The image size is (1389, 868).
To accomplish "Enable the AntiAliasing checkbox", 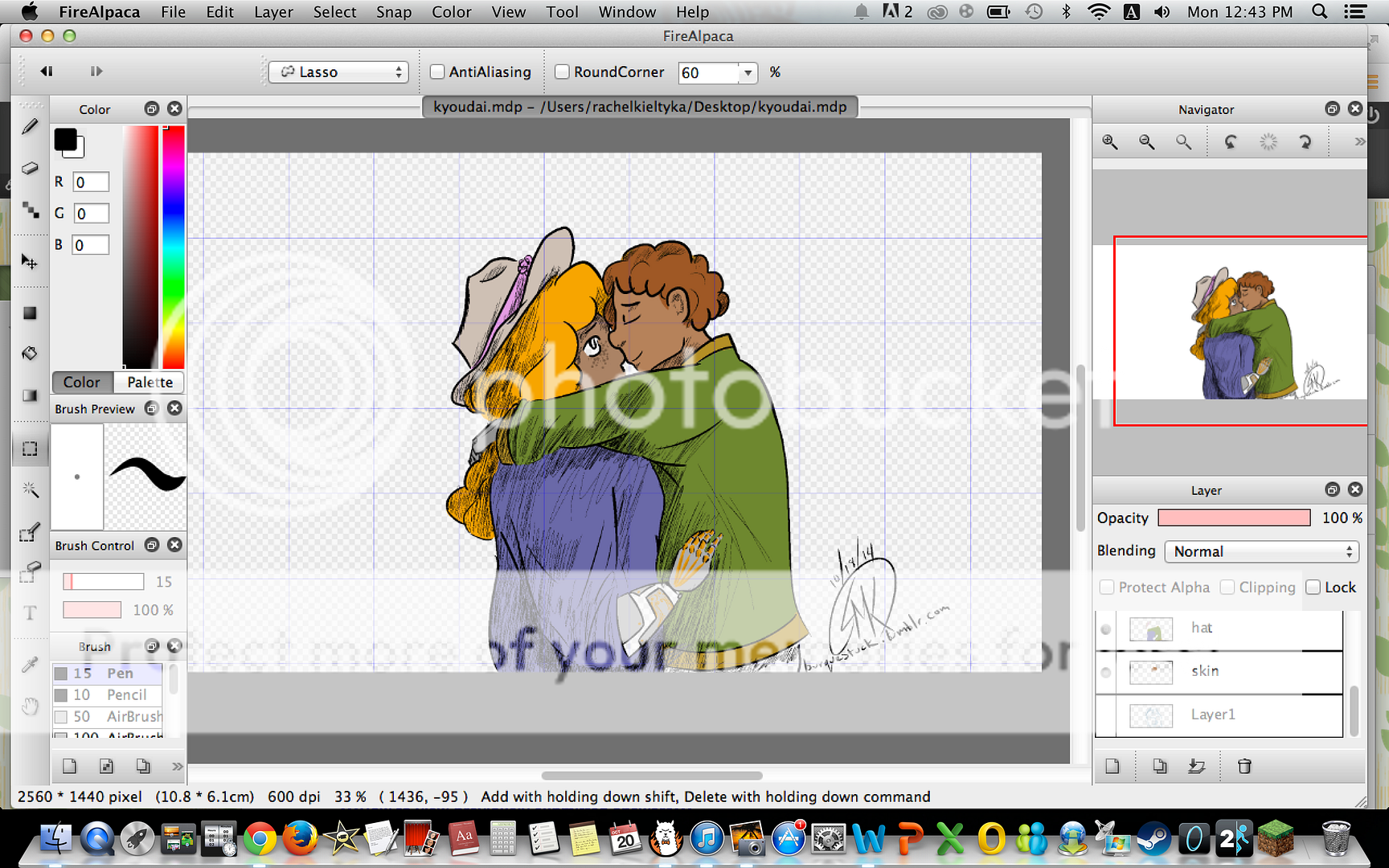I will 437,72.
